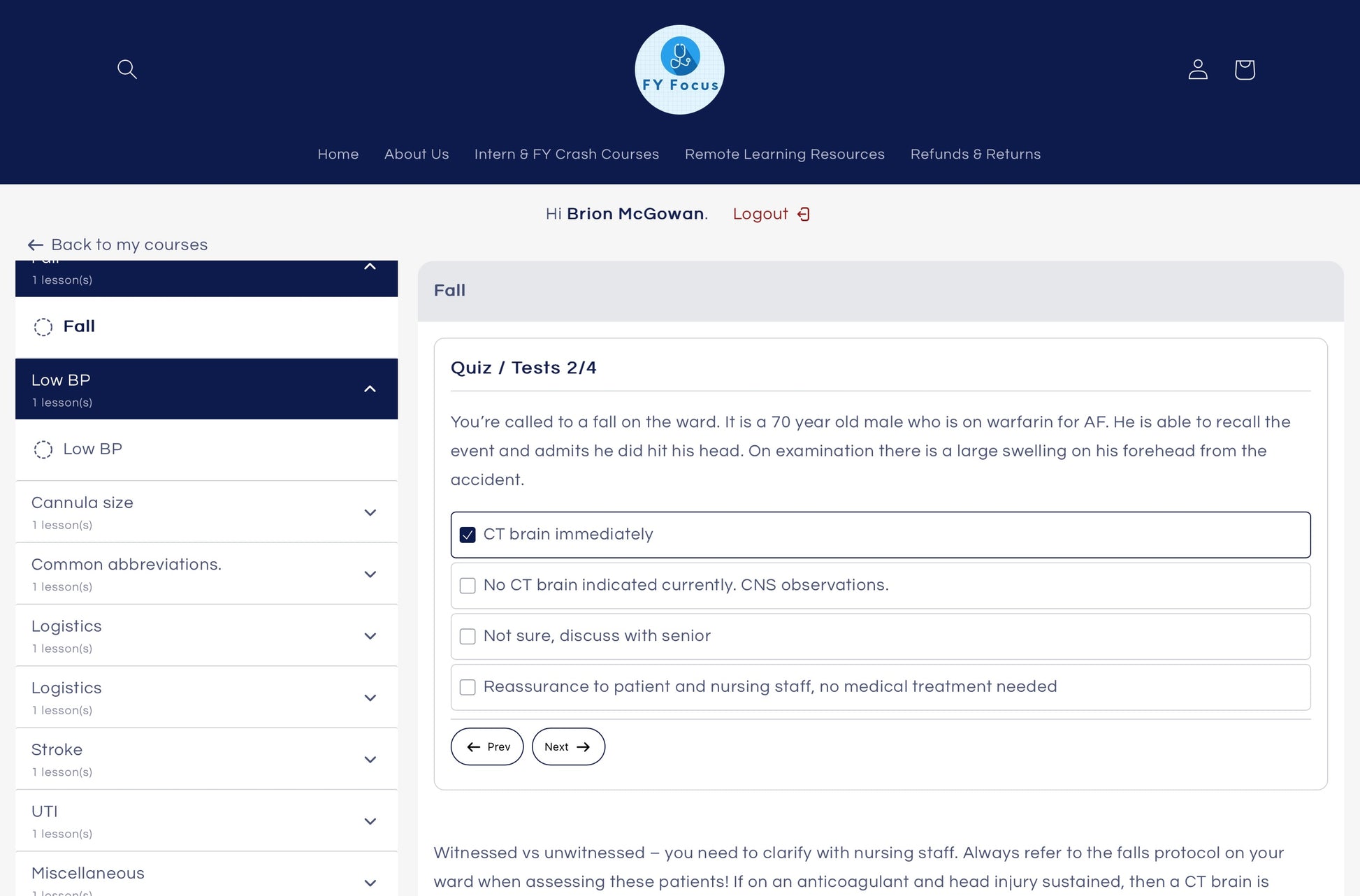This screenshot has height=896, width=1360.
Task: Open the user account icon
Action: (1198, 69)
